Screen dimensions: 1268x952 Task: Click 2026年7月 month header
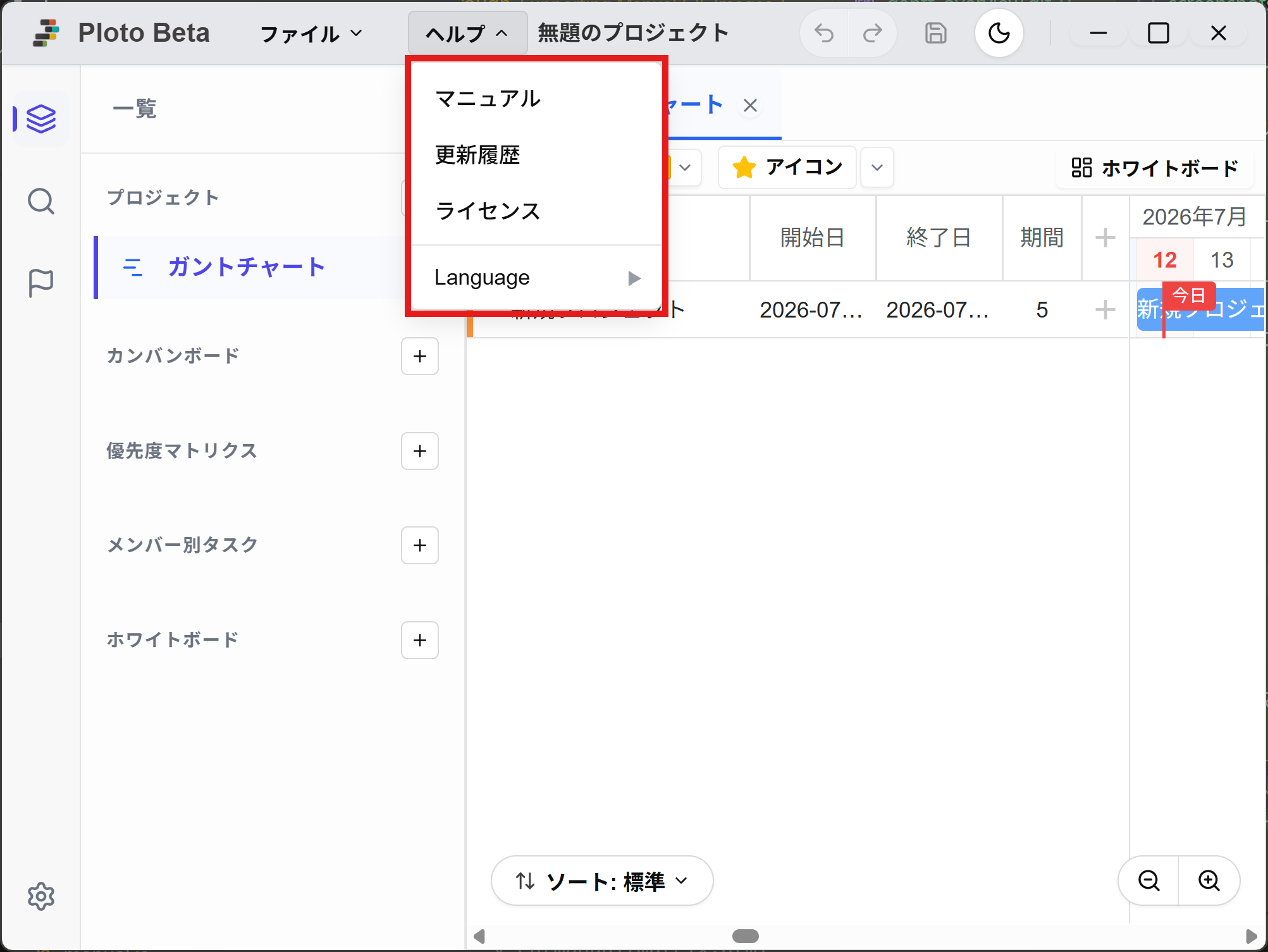1194,217
